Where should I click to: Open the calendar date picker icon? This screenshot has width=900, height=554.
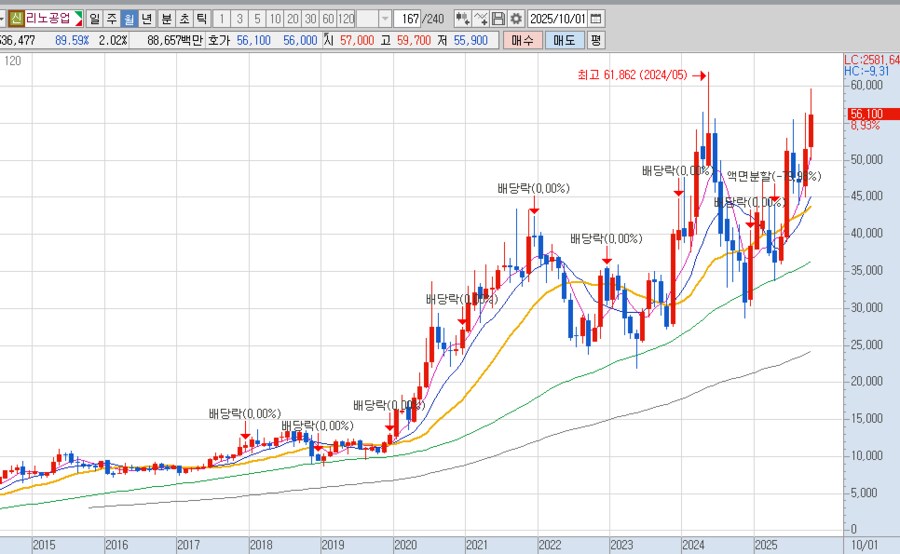[x=596, y=19]
